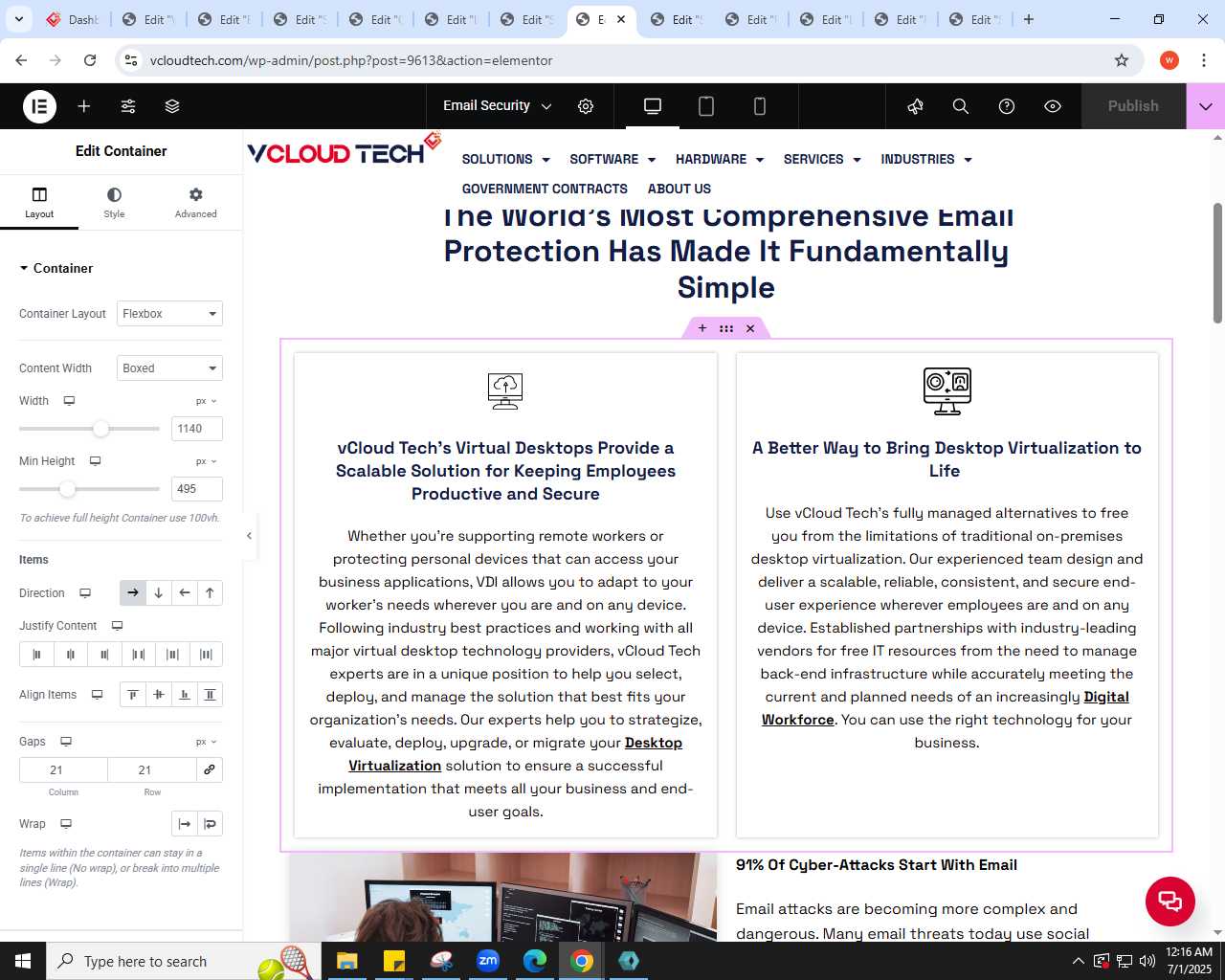Click the container edit handle dots
Screen dimensions: 1225x980
(x=726, y=328)
